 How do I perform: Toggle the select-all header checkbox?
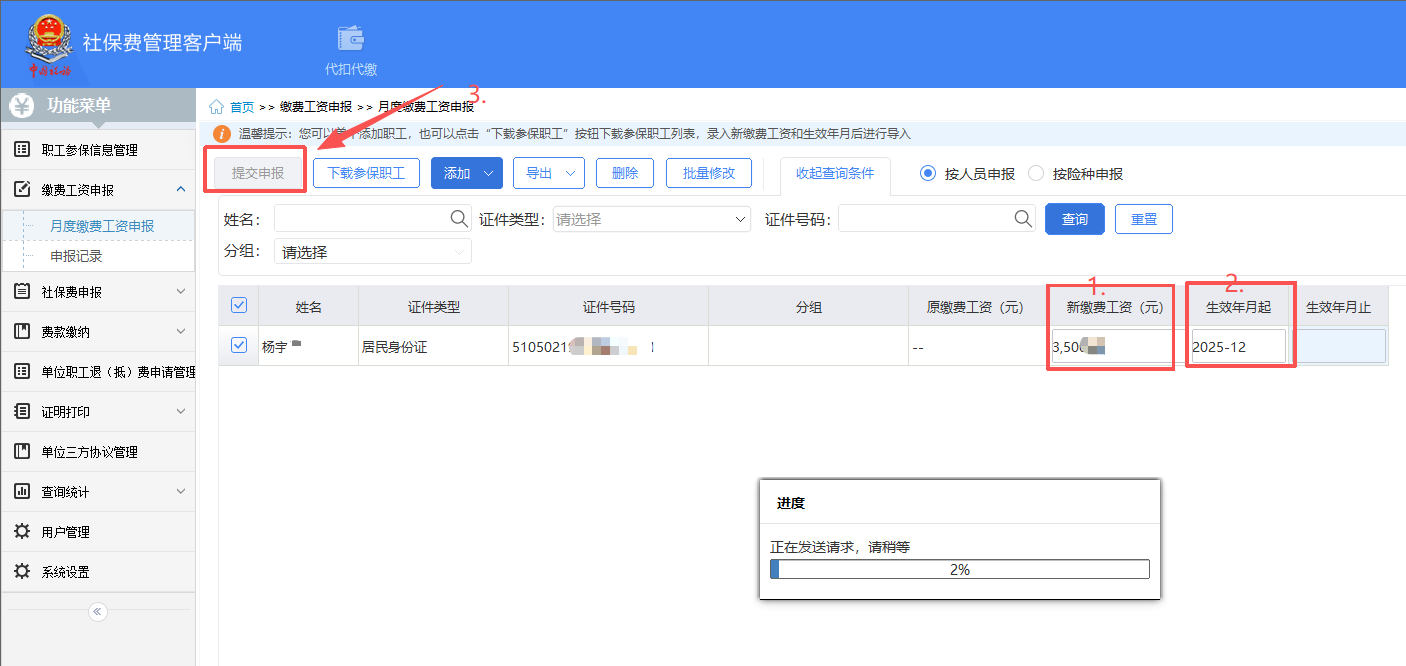tap(239, 306)
